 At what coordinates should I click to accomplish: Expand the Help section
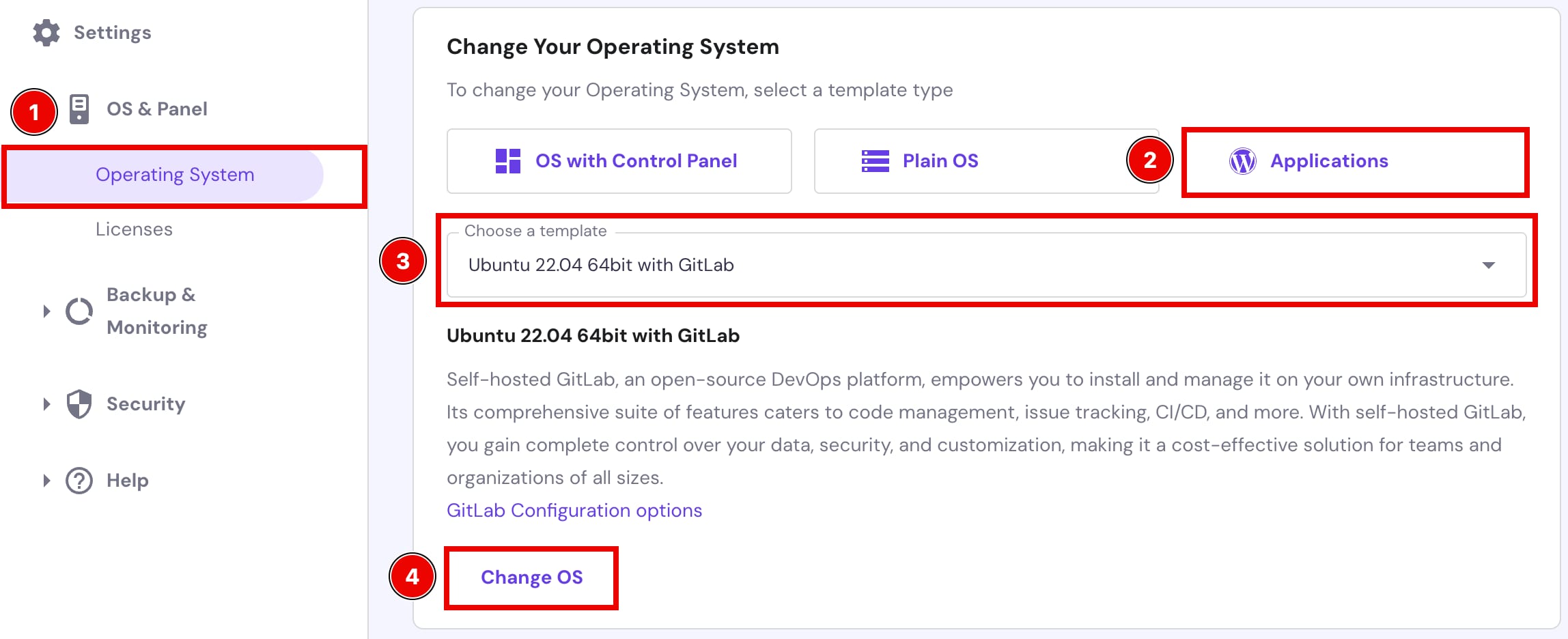[x=47, y=480]
